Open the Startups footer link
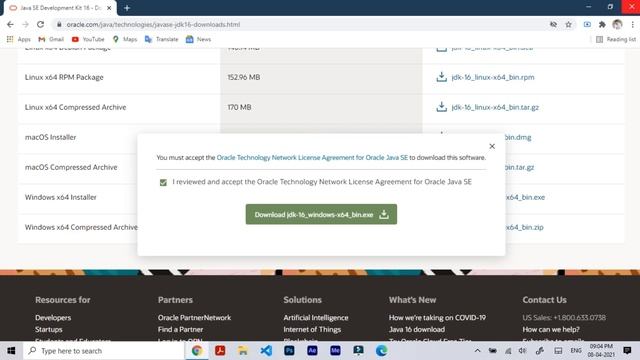This screenshot has width=640, height=360. (x=49, y=329)
